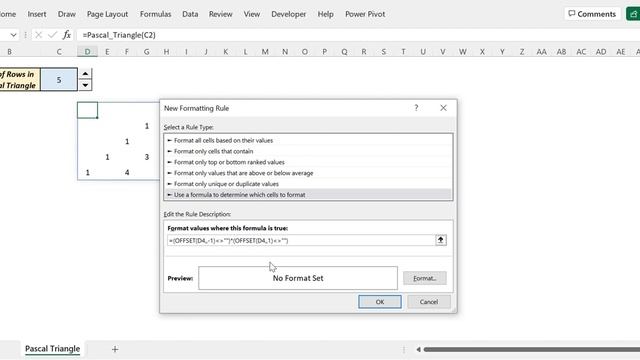Click the Format... button
This screenshot has height=360, width=640.
(424, 278)
